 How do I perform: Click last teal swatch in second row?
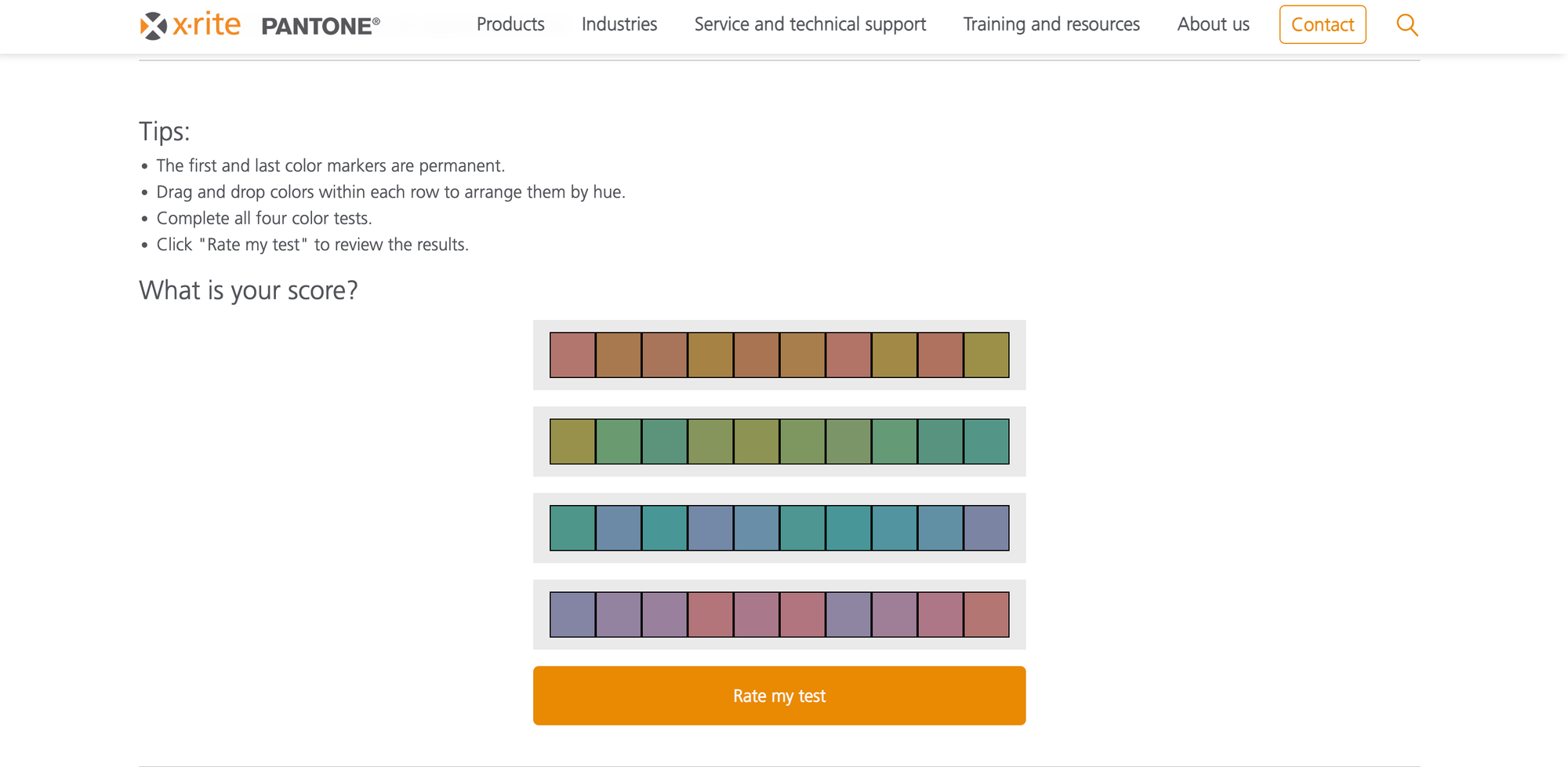tap(986, 442)
